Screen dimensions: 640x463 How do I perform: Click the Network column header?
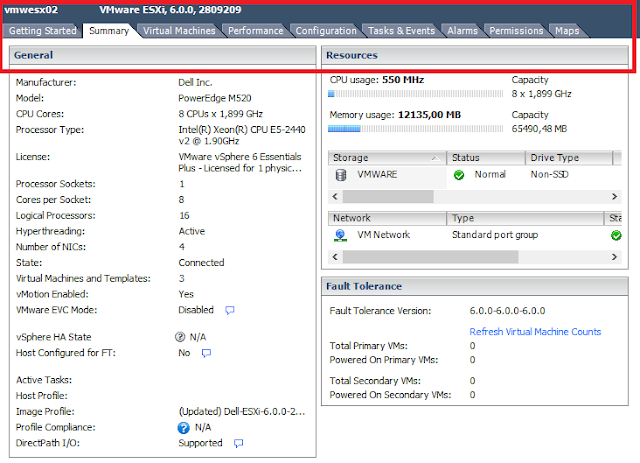tap(387, 218)
